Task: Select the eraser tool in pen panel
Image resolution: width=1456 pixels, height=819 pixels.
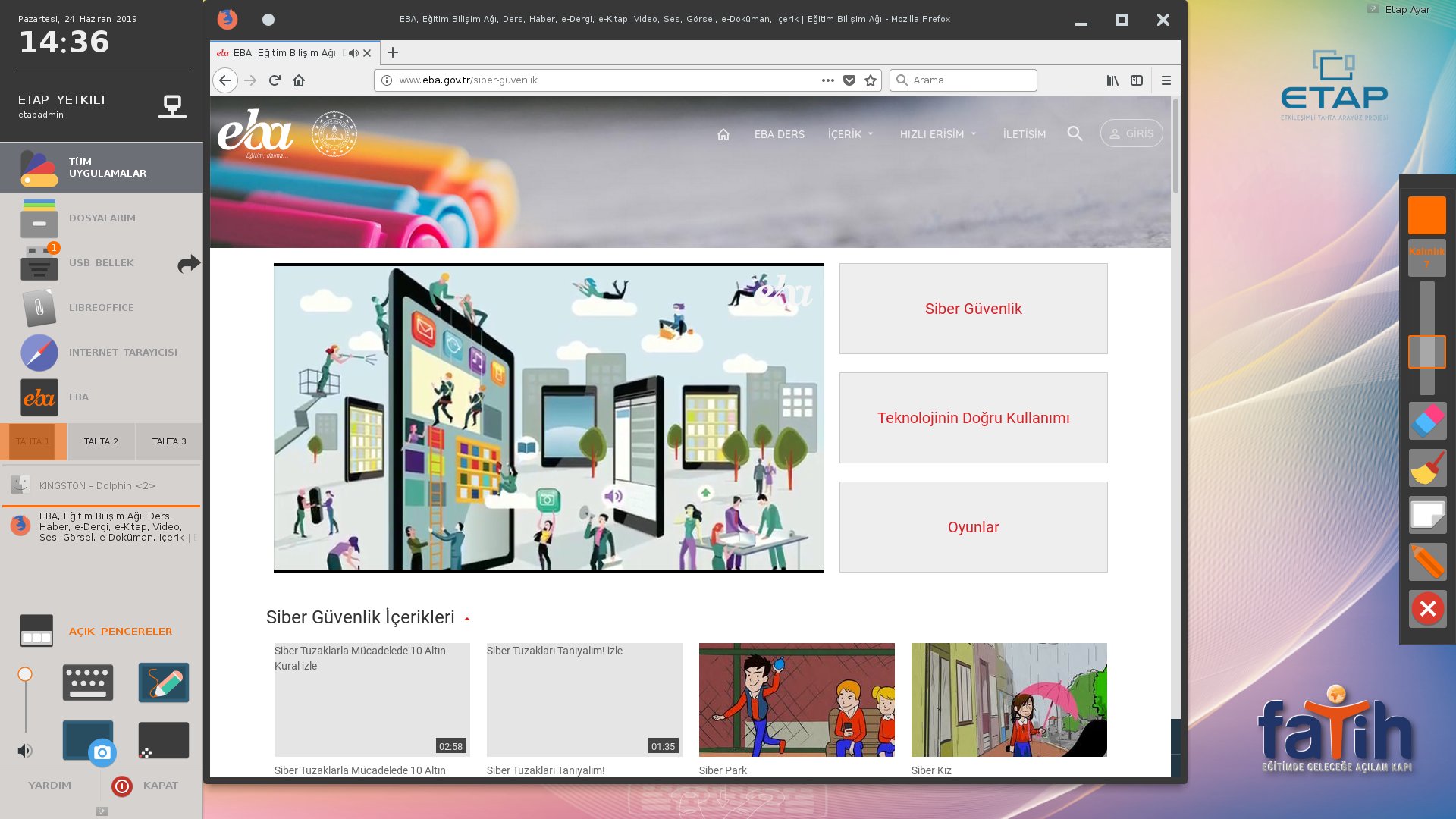Action: click(1427, 421)
